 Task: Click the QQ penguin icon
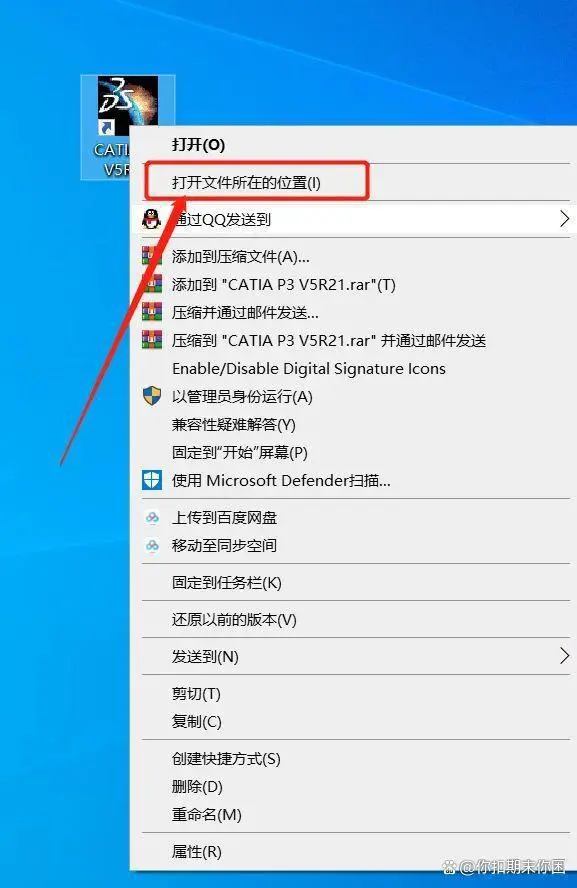[151, 219]
